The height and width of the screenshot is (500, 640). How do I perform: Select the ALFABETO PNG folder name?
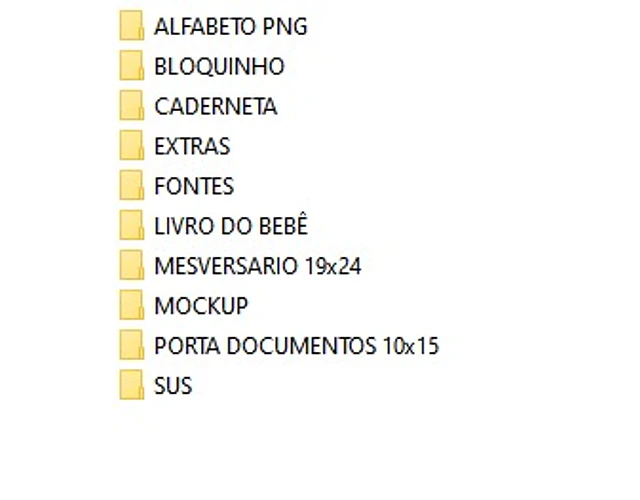[x=231, y=27]
